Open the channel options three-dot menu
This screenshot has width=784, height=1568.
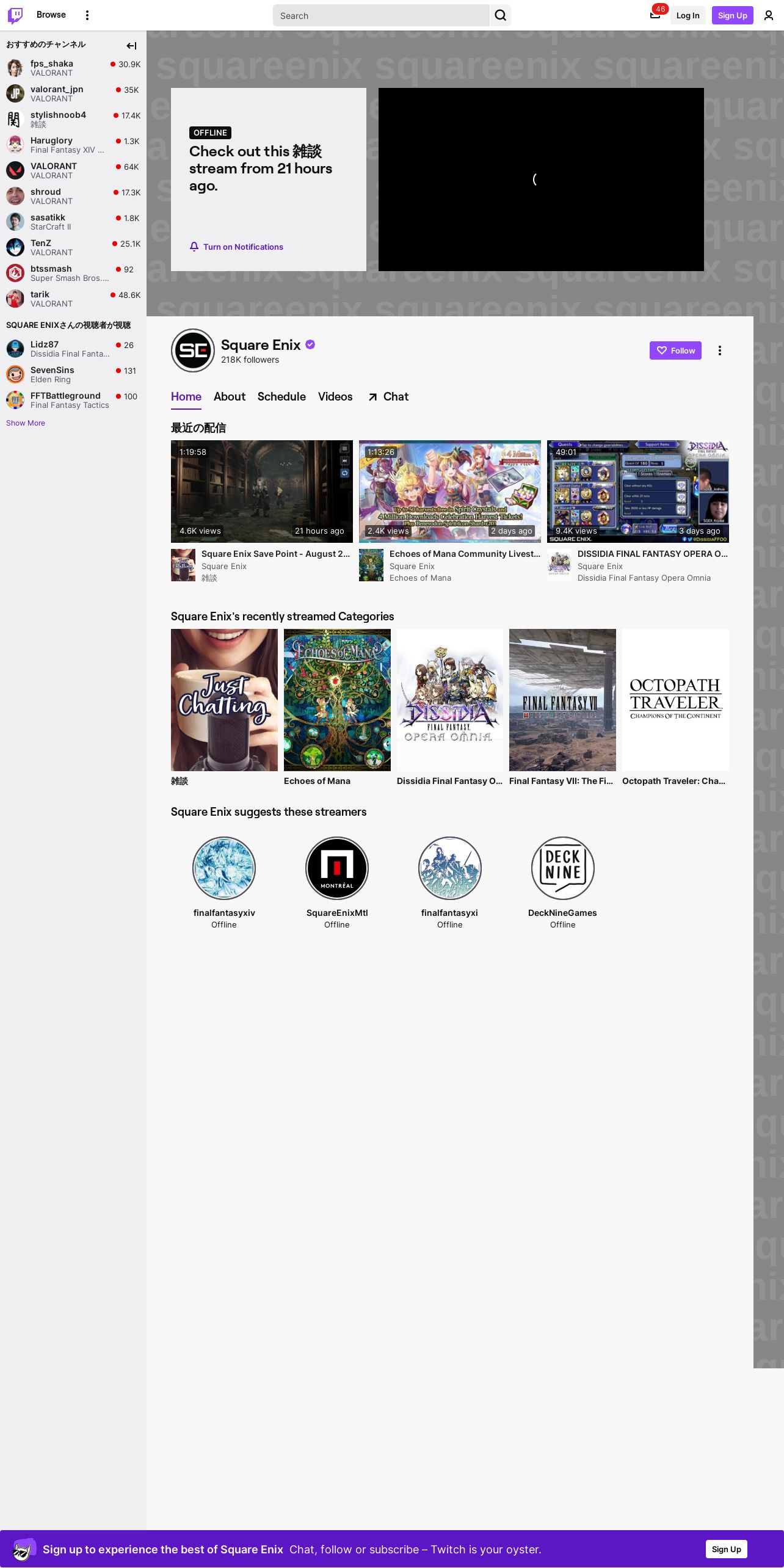(720, 350)
